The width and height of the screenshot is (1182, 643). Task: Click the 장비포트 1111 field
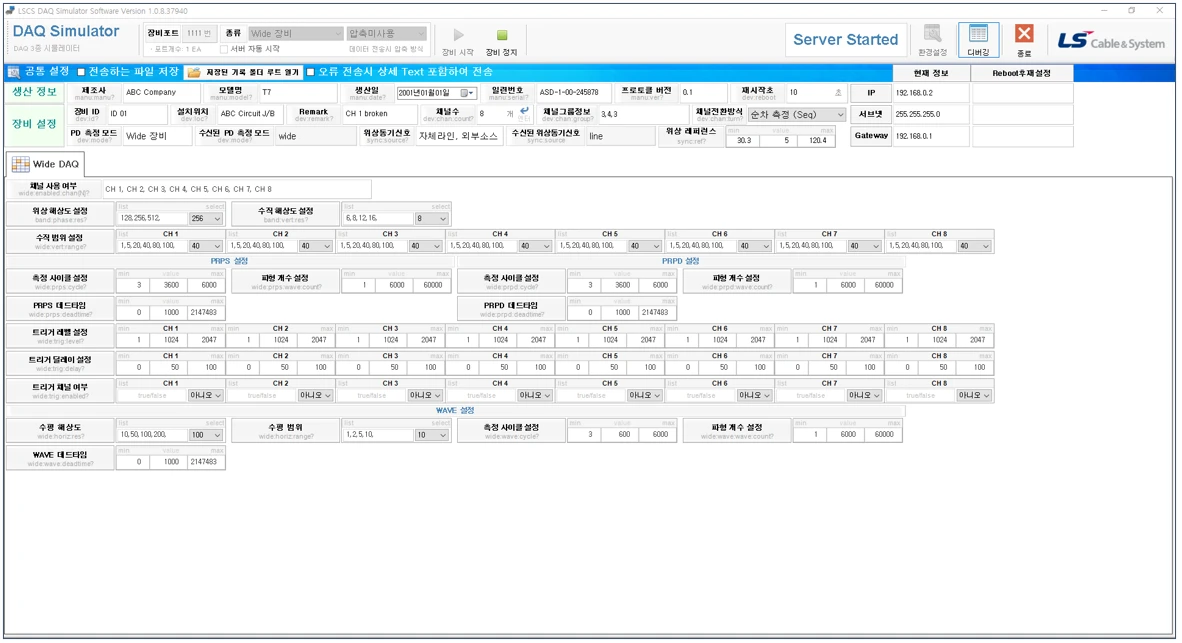(200, 33)
